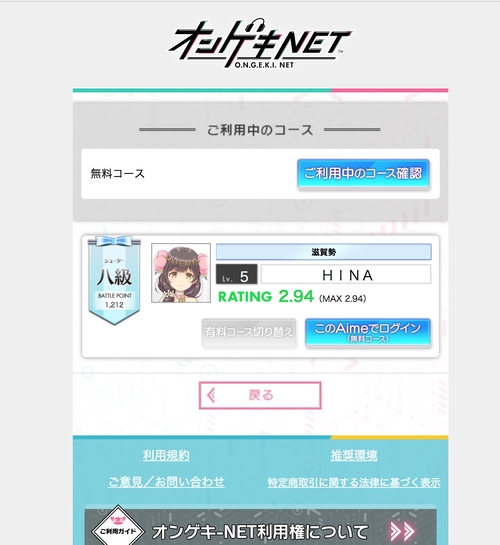Click the back arrow inside the 戻る button
500x545 pixels.
click(x=211, y=396)
